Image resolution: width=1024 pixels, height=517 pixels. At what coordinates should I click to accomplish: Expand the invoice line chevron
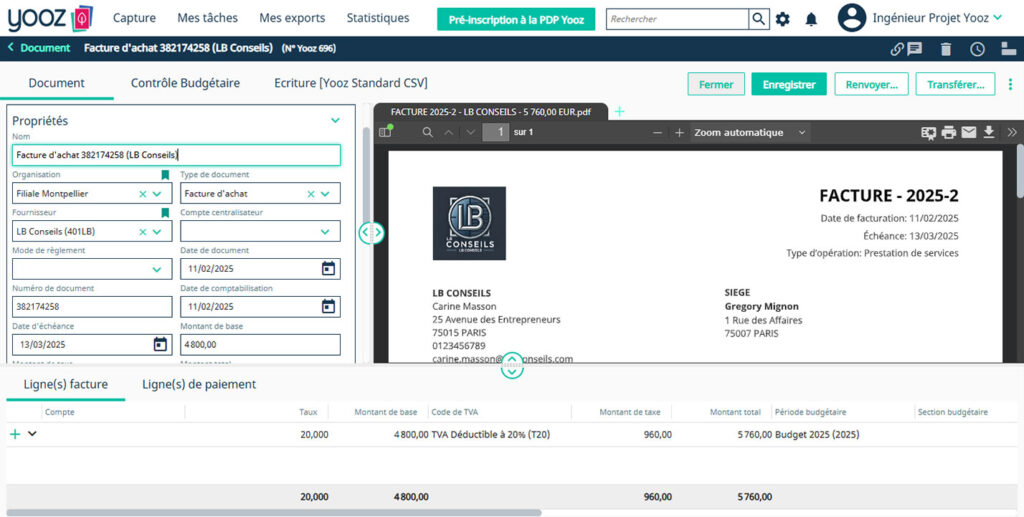32,433
